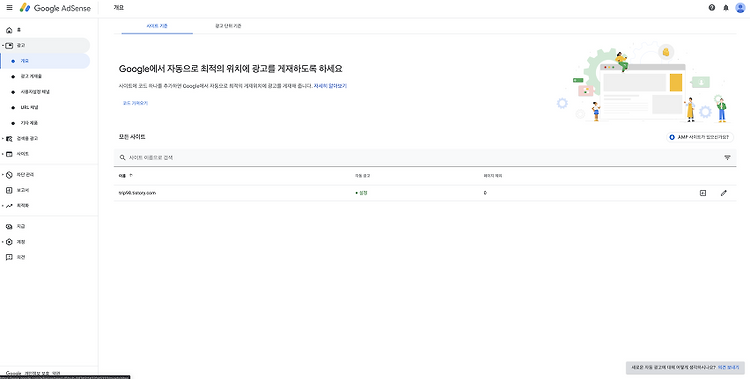This screenshot has width=750, height=379.
Task: Click the 페이지 예외 column header
Action: (493, 176)
